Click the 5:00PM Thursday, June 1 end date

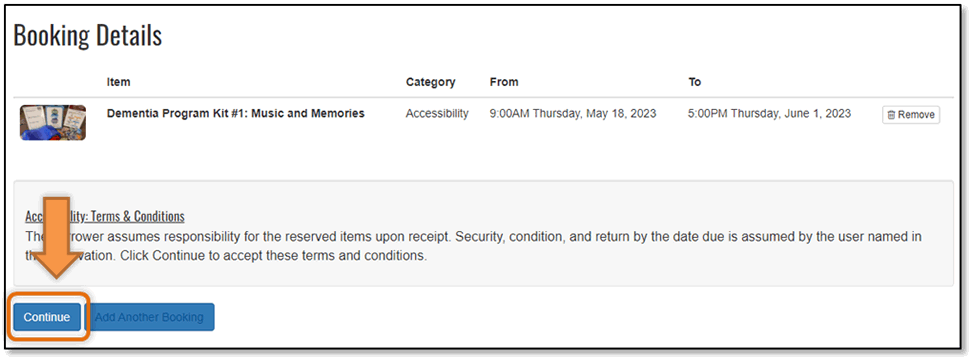769,114
